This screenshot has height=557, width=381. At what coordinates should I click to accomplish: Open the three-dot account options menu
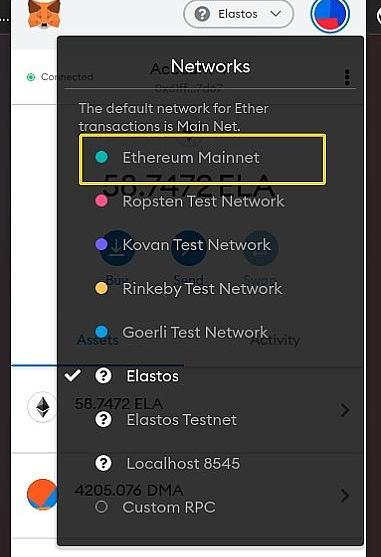click(x=347, y=77)
